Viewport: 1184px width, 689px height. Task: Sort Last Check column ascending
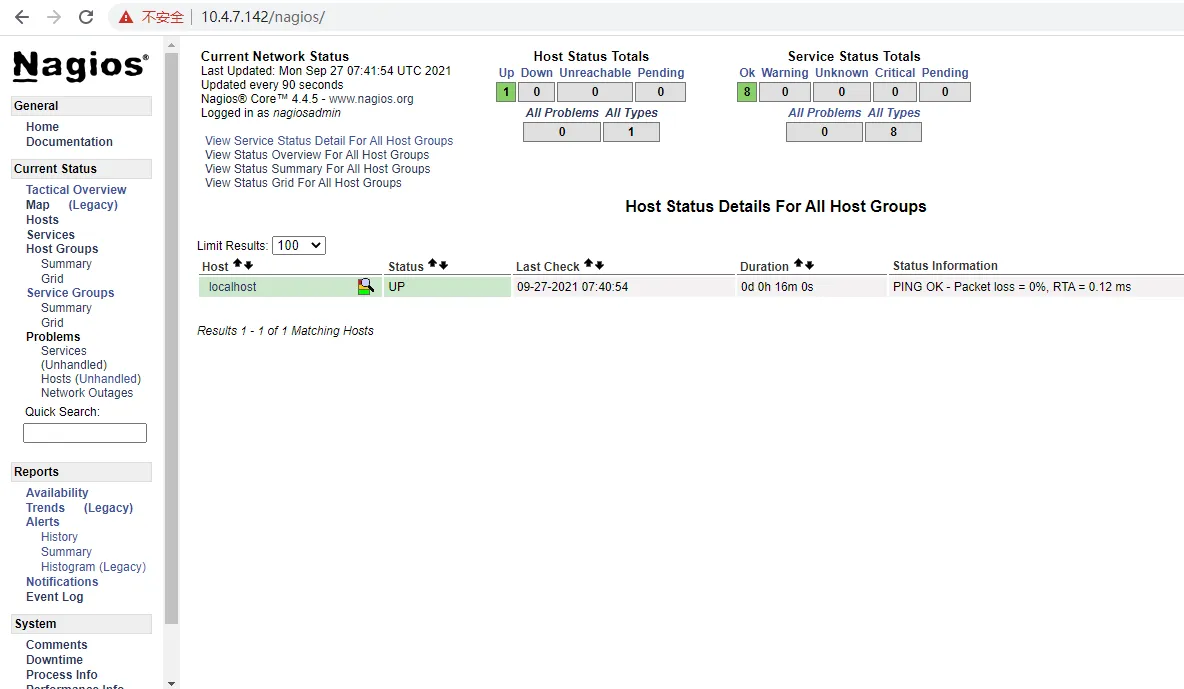[589, 264]
